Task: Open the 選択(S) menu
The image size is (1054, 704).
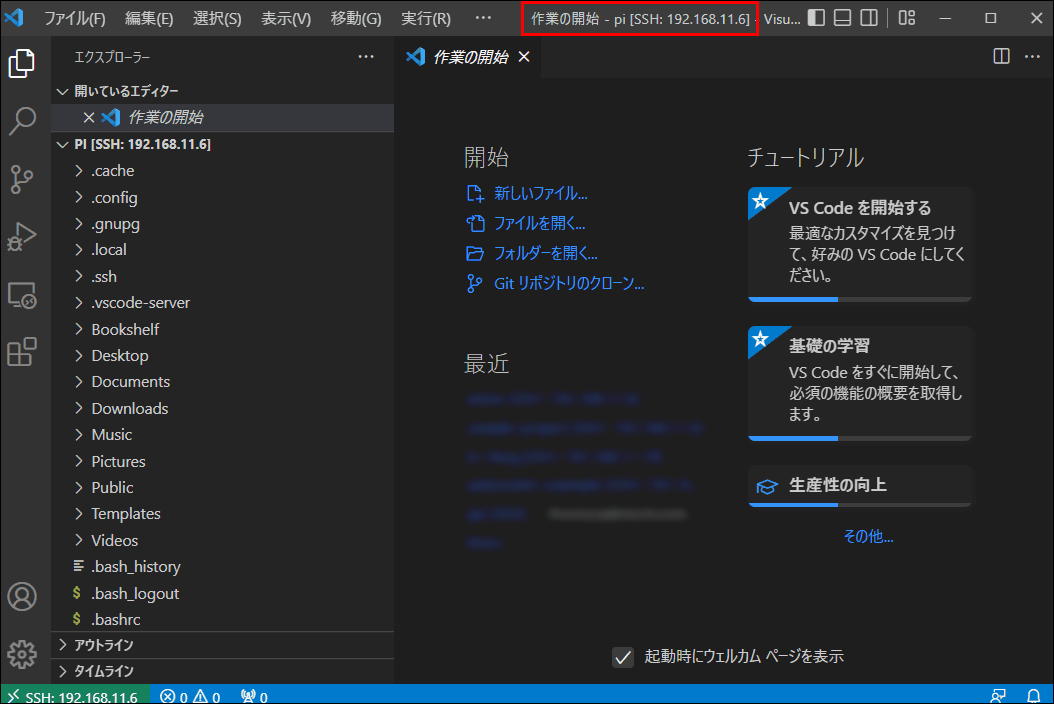Action: (x=217, y=18)
